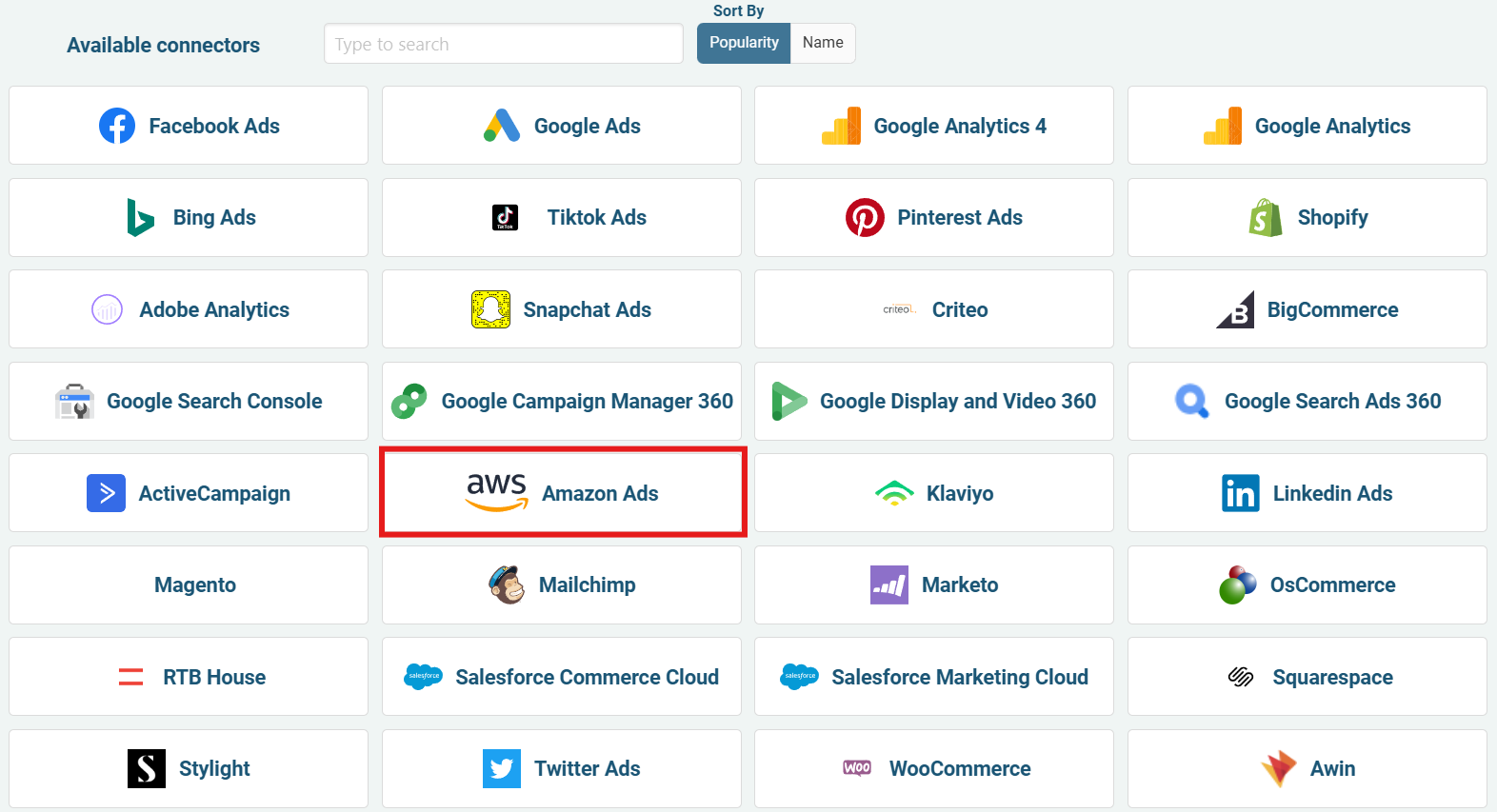Click the Shopify bag icon
Image resolution: width=1497 pixels, height=812 pixels.
(x=1266, y=218)
